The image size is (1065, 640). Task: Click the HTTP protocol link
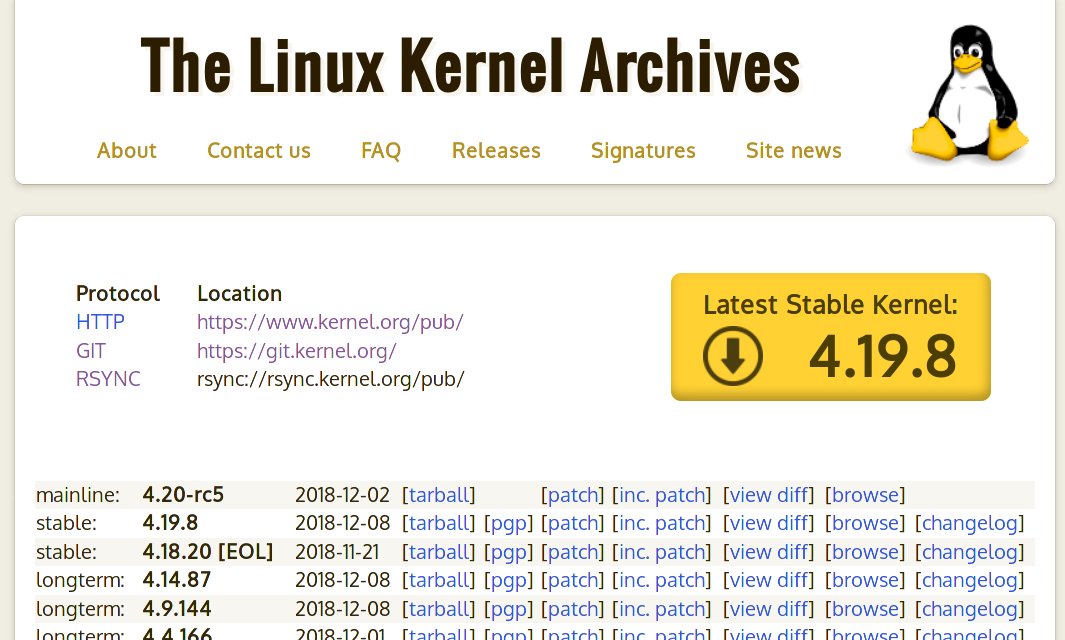[101, 321]
